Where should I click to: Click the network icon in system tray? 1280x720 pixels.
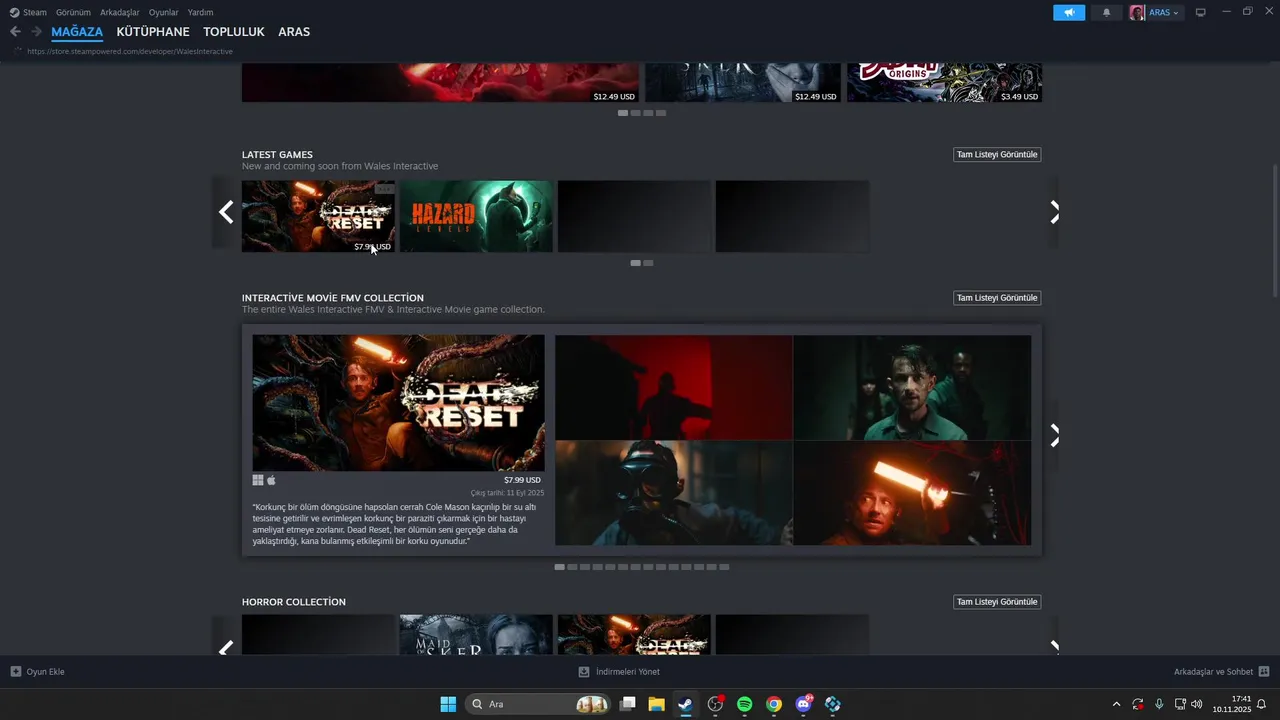(1180, 704)
